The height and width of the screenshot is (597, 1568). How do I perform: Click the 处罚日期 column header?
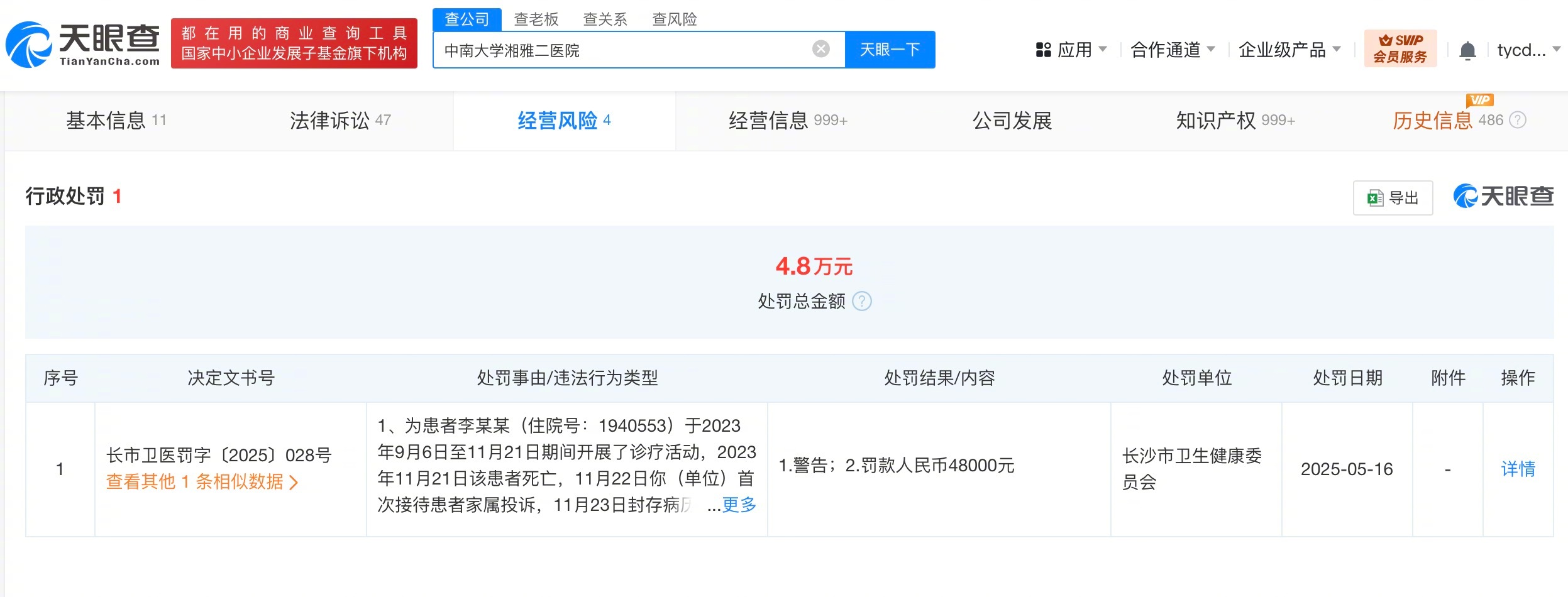coord(1347,378)
